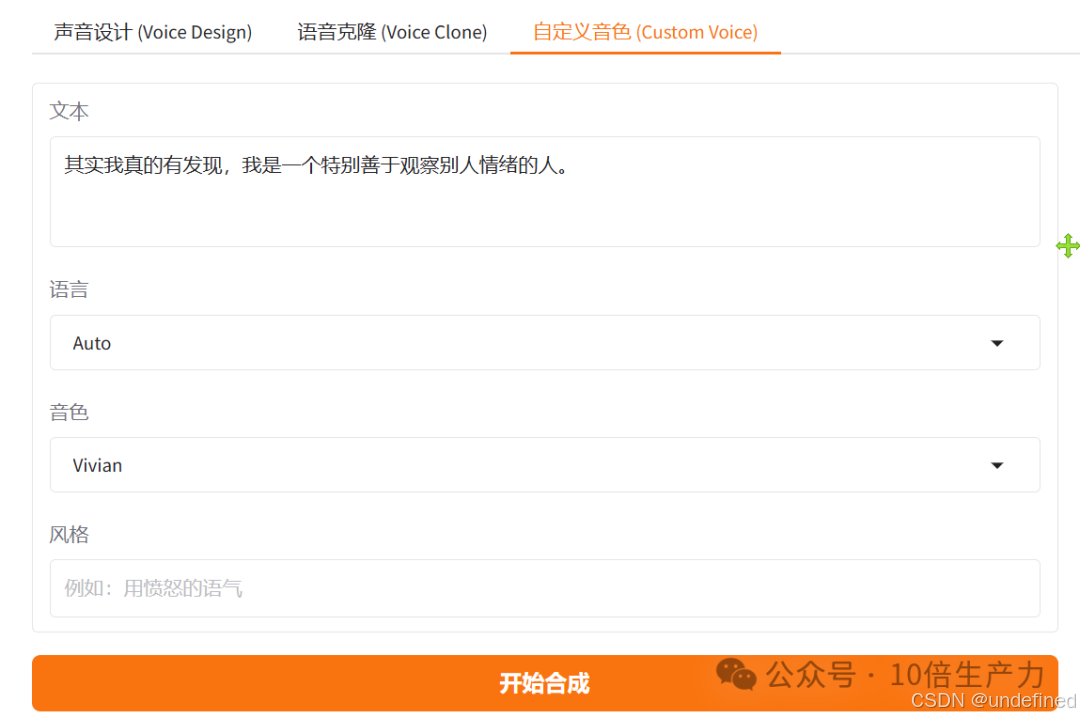Switch to the Voice Design tab
The width and height of the screenshot is (1080, 718).
[153, 32]
